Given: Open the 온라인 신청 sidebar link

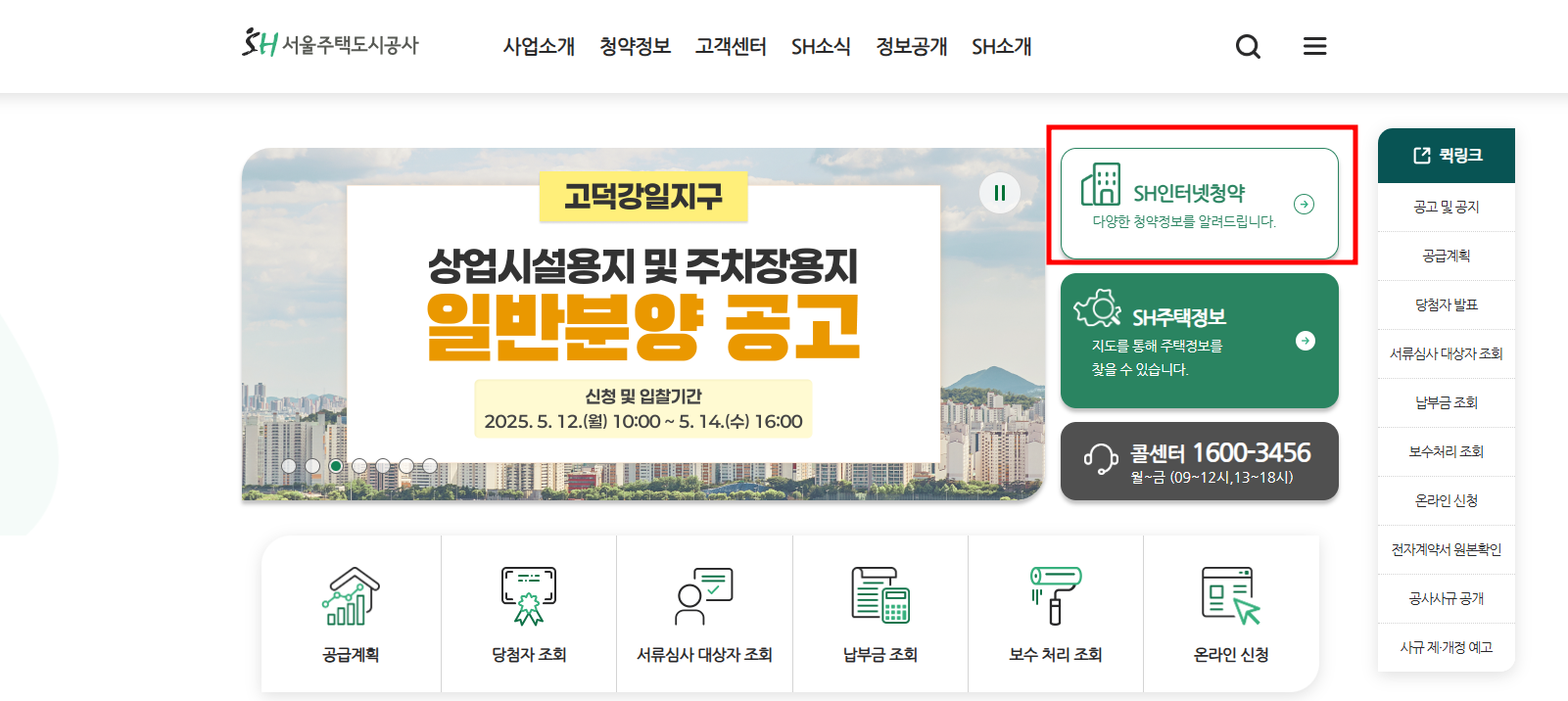Looking at the screenshot, I should point(1447,500).
